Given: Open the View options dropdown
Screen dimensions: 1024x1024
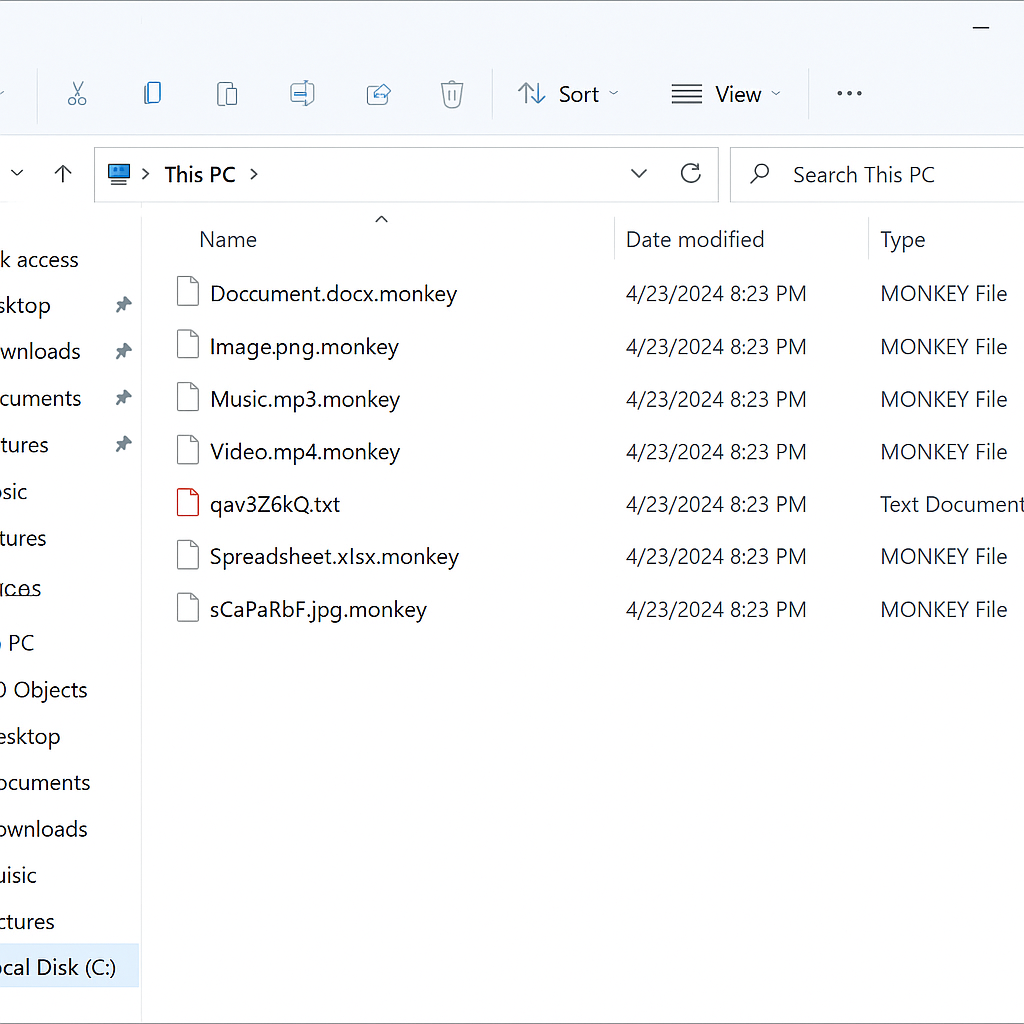Looking at the screenshot, I should tap(726, 94).
